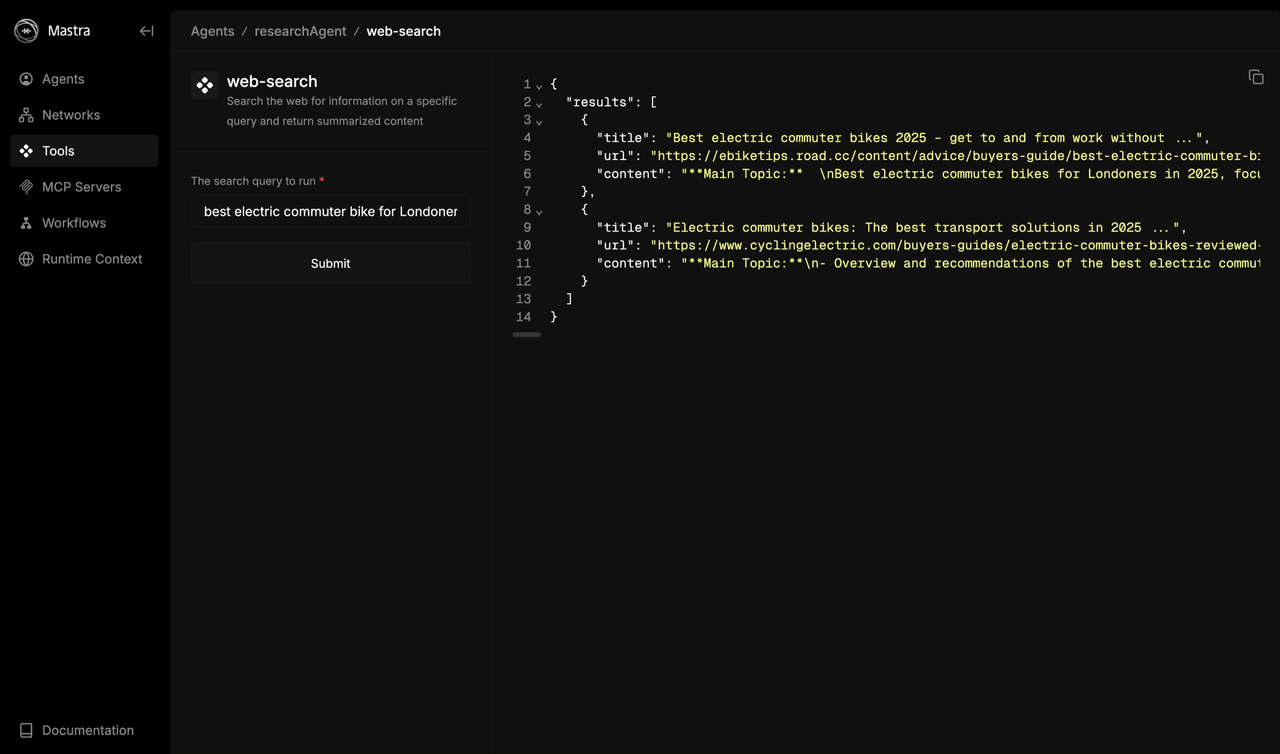This screenshot has height=754, width=1280.
Task: Click the Runtime Context globe icon
Action: pos(26,259)
